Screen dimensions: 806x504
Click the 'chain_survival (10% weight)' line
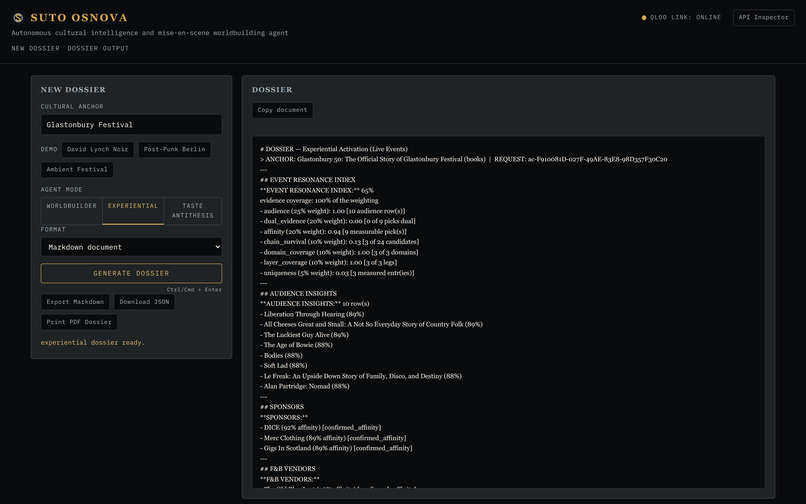pos(339,242)
